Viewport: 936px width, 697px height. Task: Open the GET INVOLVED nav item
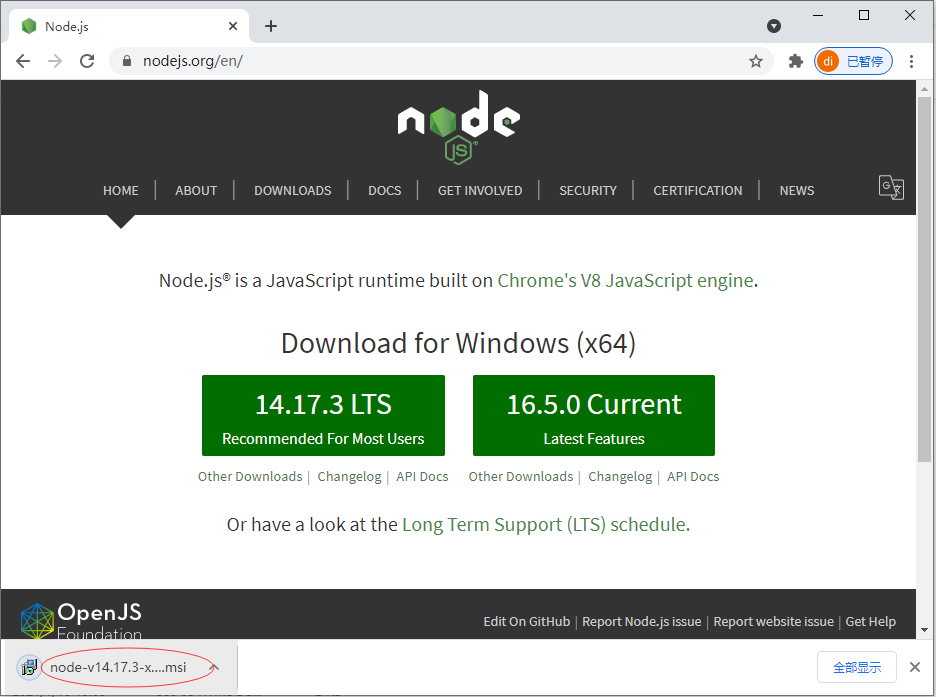[x=480, y=190]
